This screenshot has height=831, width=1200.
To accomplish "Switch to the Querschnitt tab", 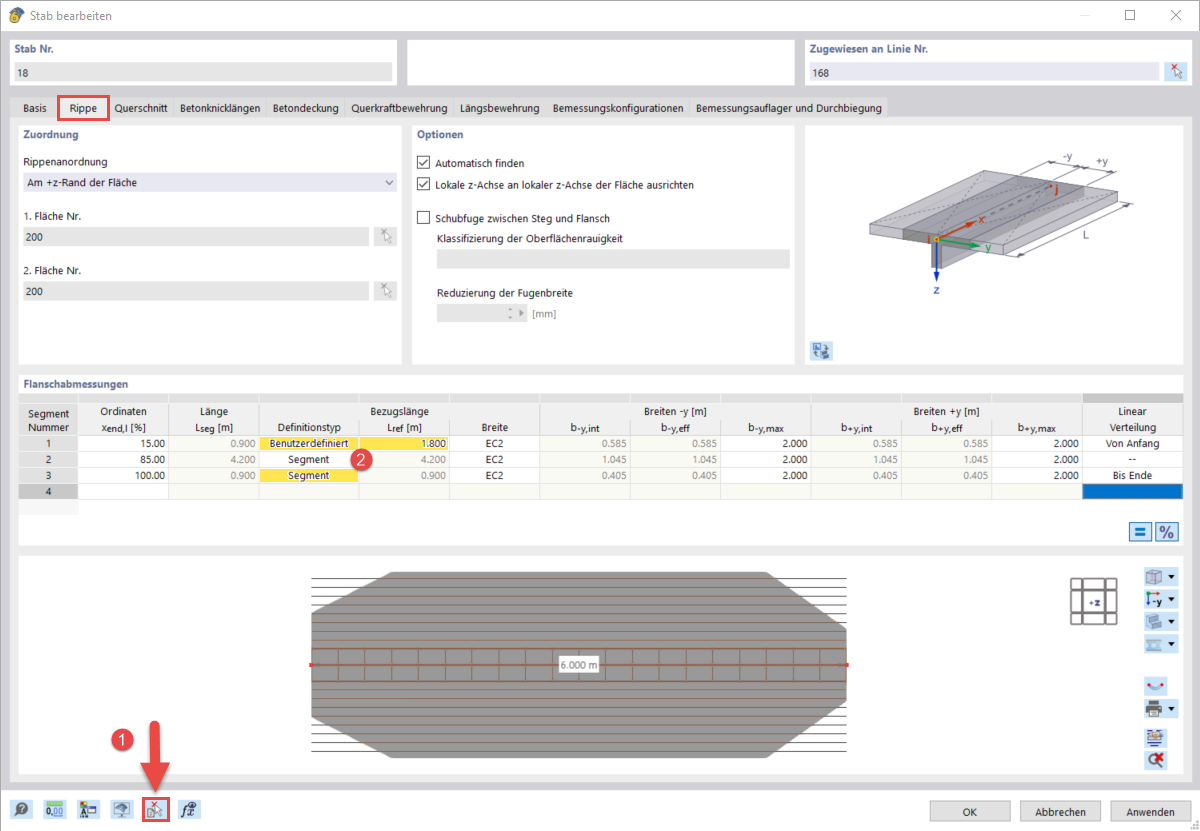I will [x=141, y=107].
